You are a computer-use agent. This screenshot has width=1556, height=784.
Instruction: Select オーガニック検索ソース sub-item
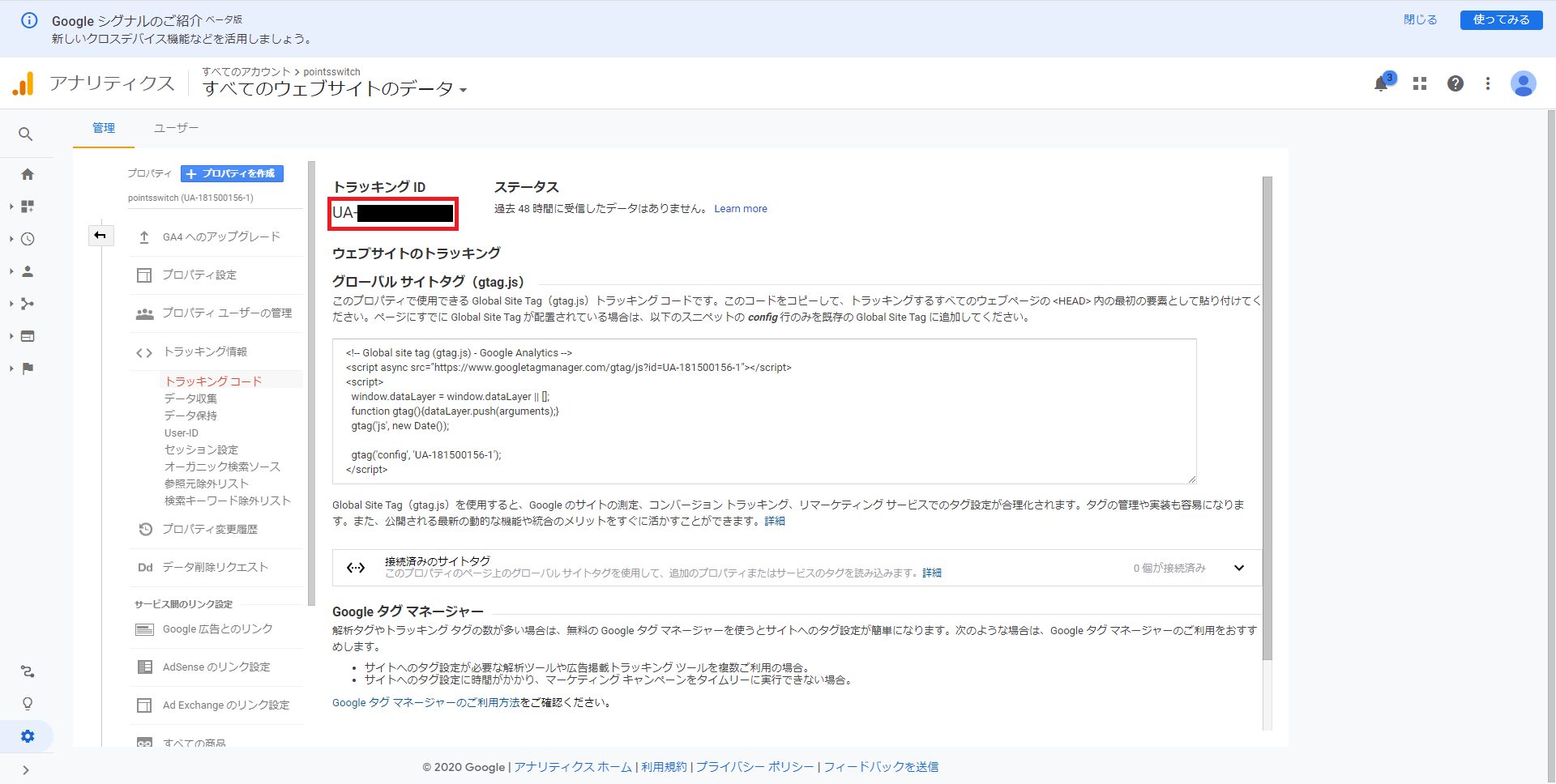[x=223, y=467]
